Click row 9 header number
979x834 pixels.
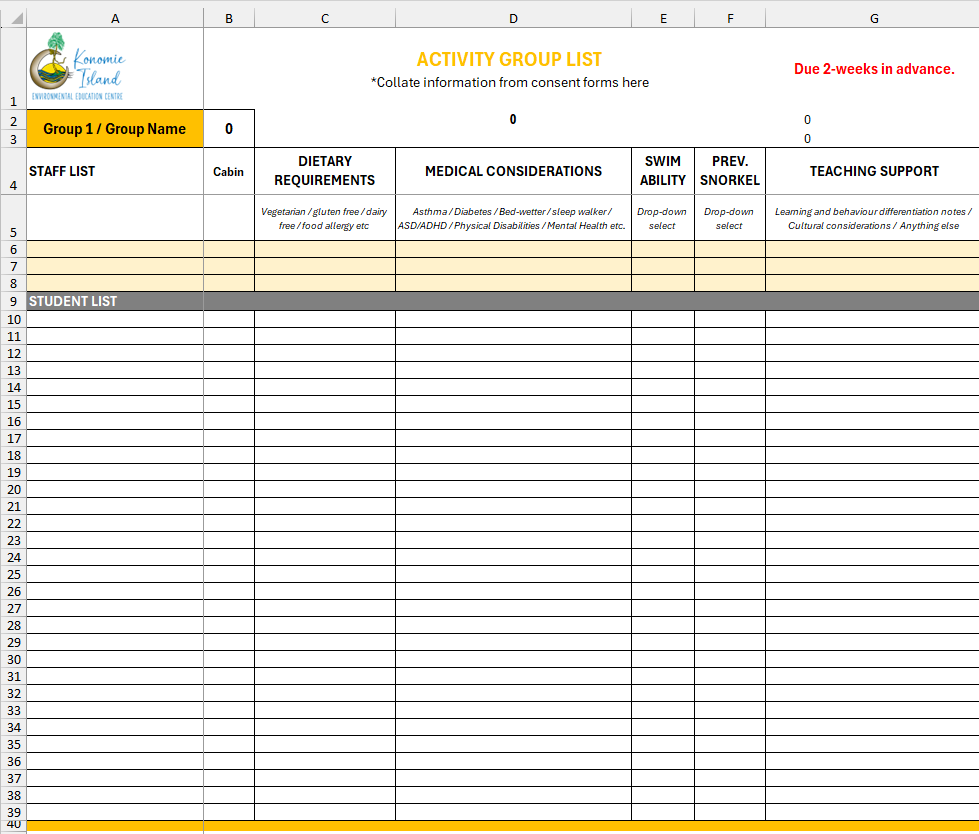click(13, 301)
